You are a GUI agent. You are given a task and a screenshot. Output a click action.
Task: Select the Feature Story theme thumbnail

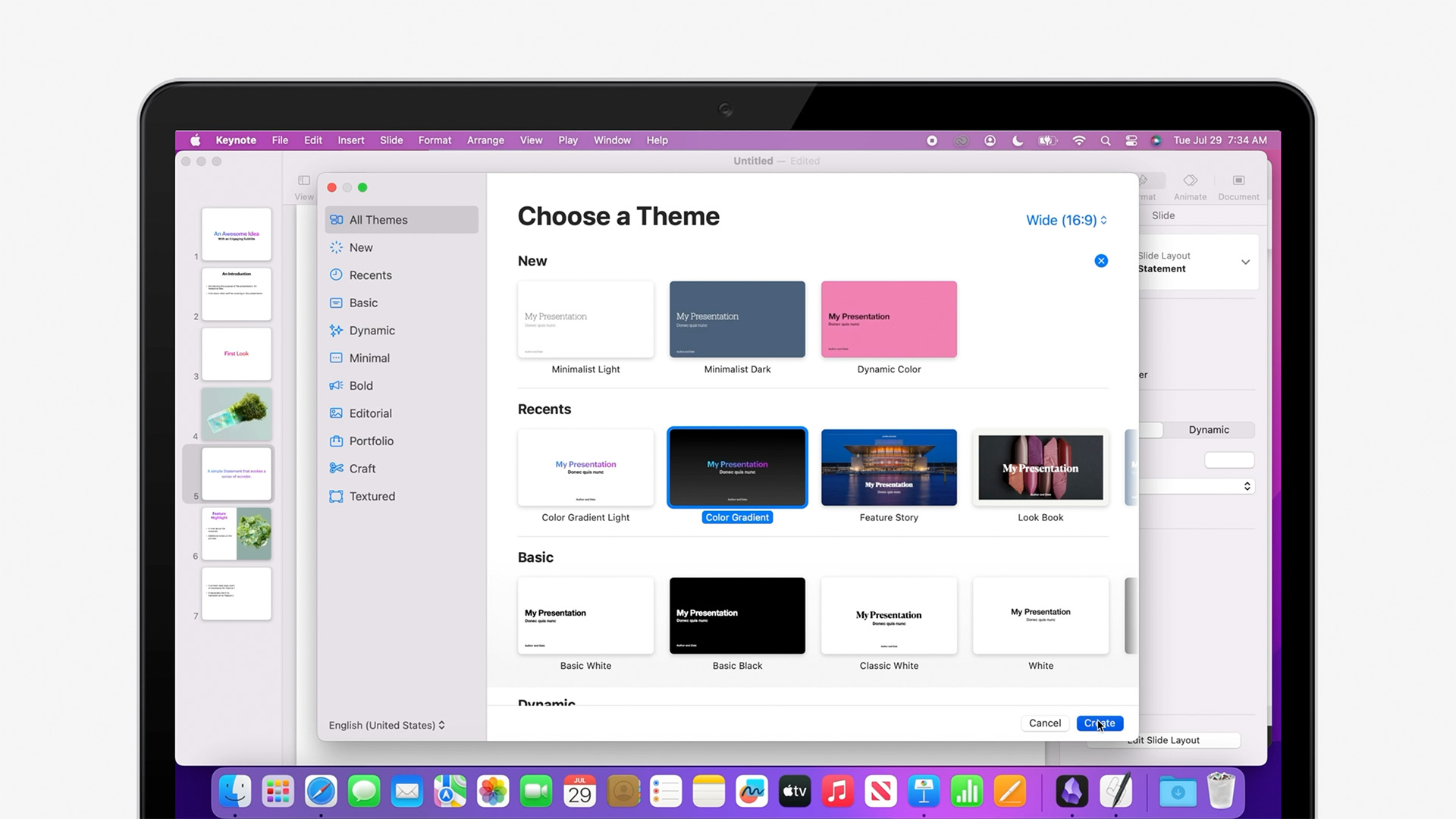click(x=888, y=467)
